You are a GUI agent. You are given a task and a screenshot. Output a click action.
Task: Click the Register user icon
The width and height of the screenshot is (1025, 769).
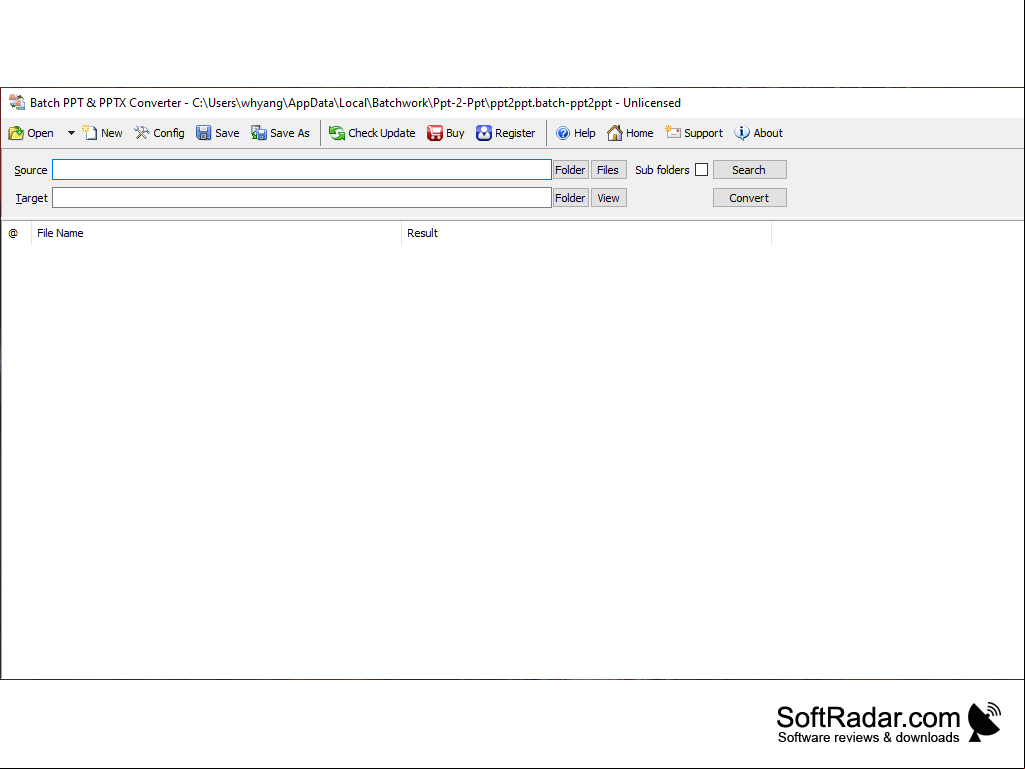click(x=484, y=133)
